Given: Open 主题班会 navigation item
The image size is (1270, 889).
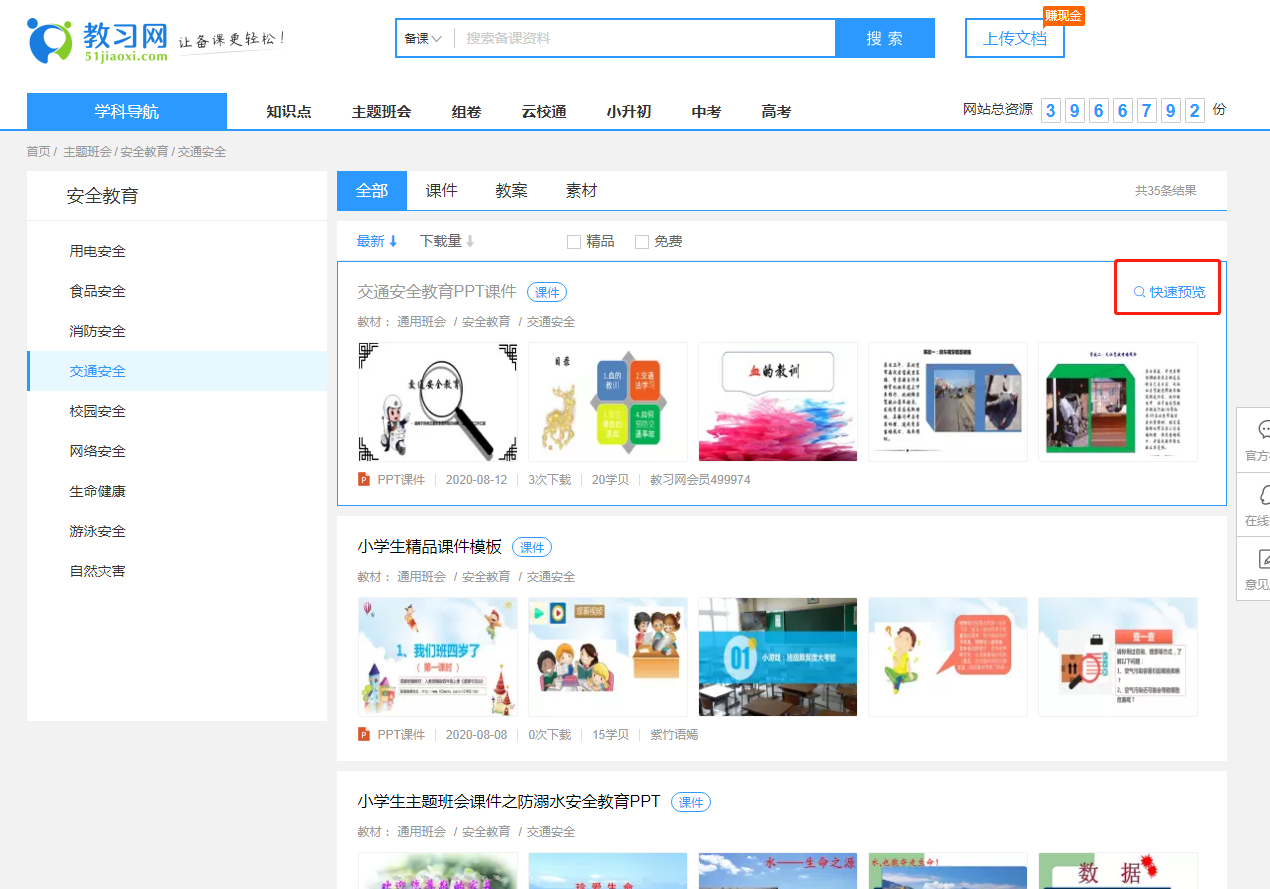Looking at the screenshot, I should [381, 112].
